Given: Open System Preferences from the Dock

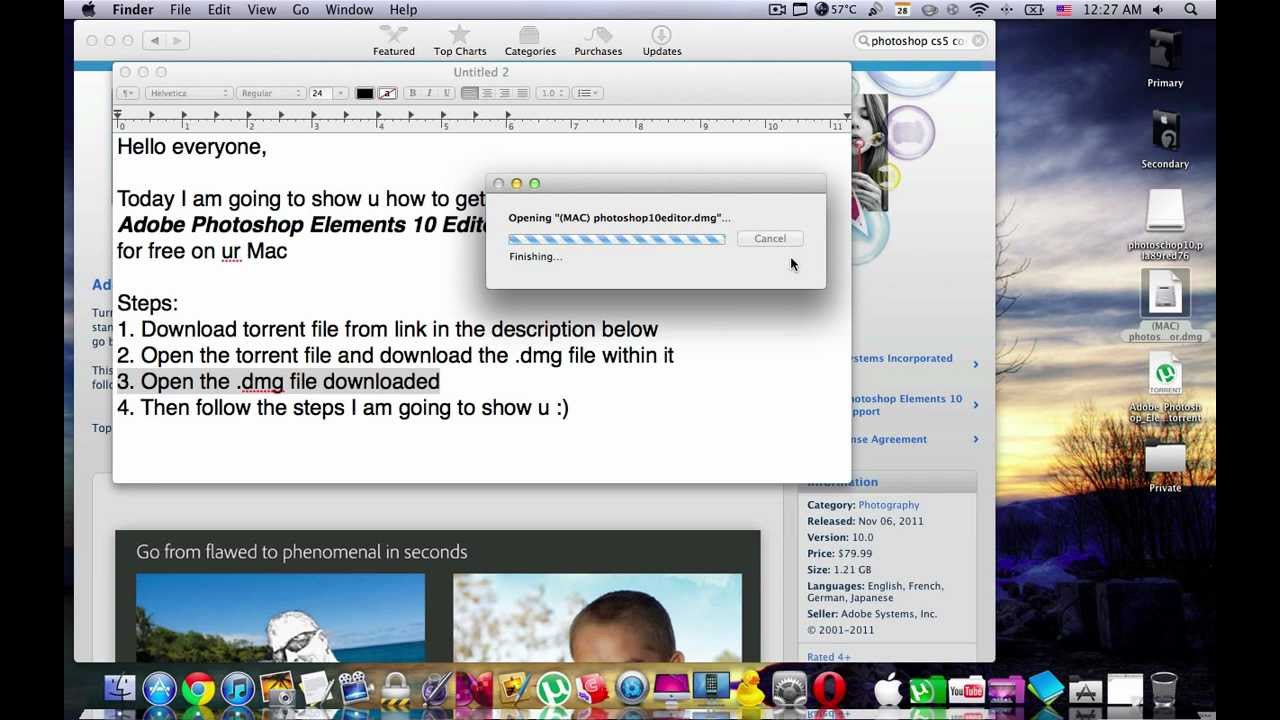Looking at the screenshot, I should [x=789, y=689].
